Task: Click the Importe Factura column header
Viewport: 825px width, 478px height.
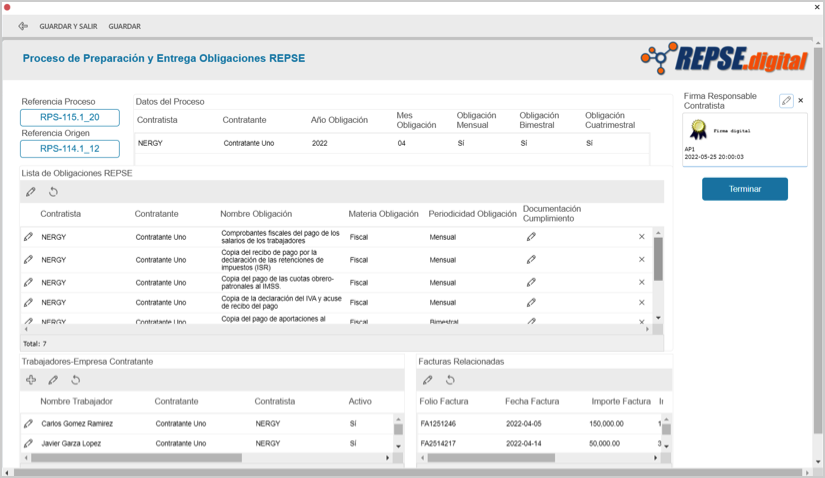Action: (x=621, y=401)
